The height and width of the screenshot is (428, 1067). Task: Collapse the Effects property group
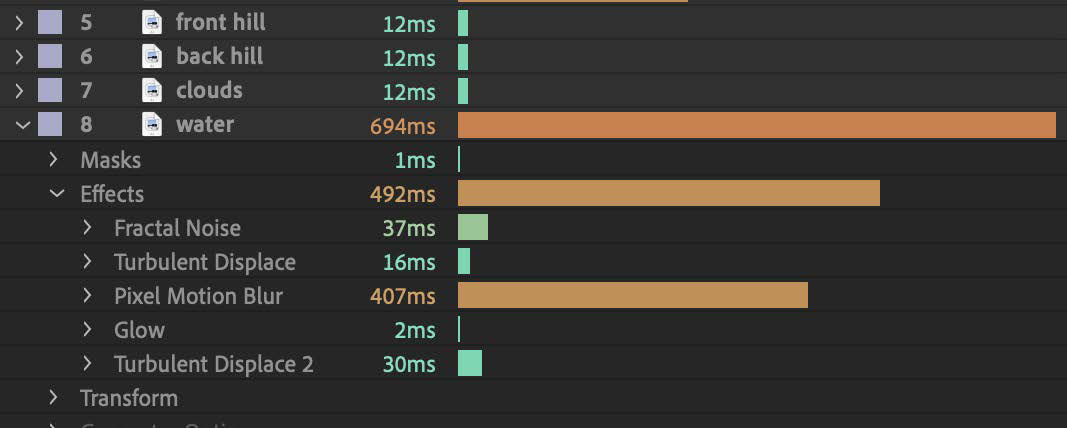54,194
